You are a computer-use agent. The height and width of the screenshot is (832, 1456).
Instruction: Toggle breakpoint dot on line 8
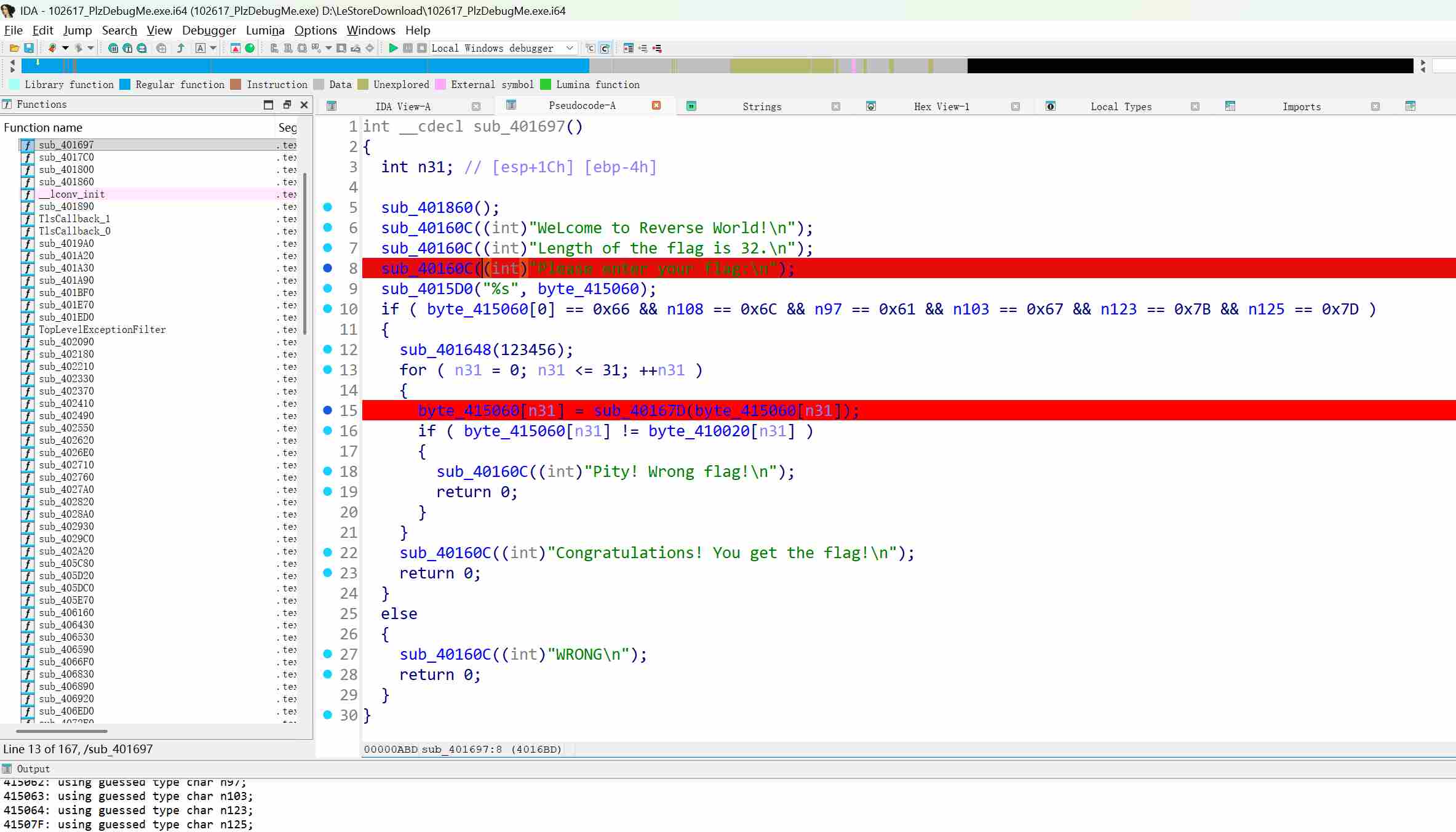pyautogui.click(x=328, y=268)
